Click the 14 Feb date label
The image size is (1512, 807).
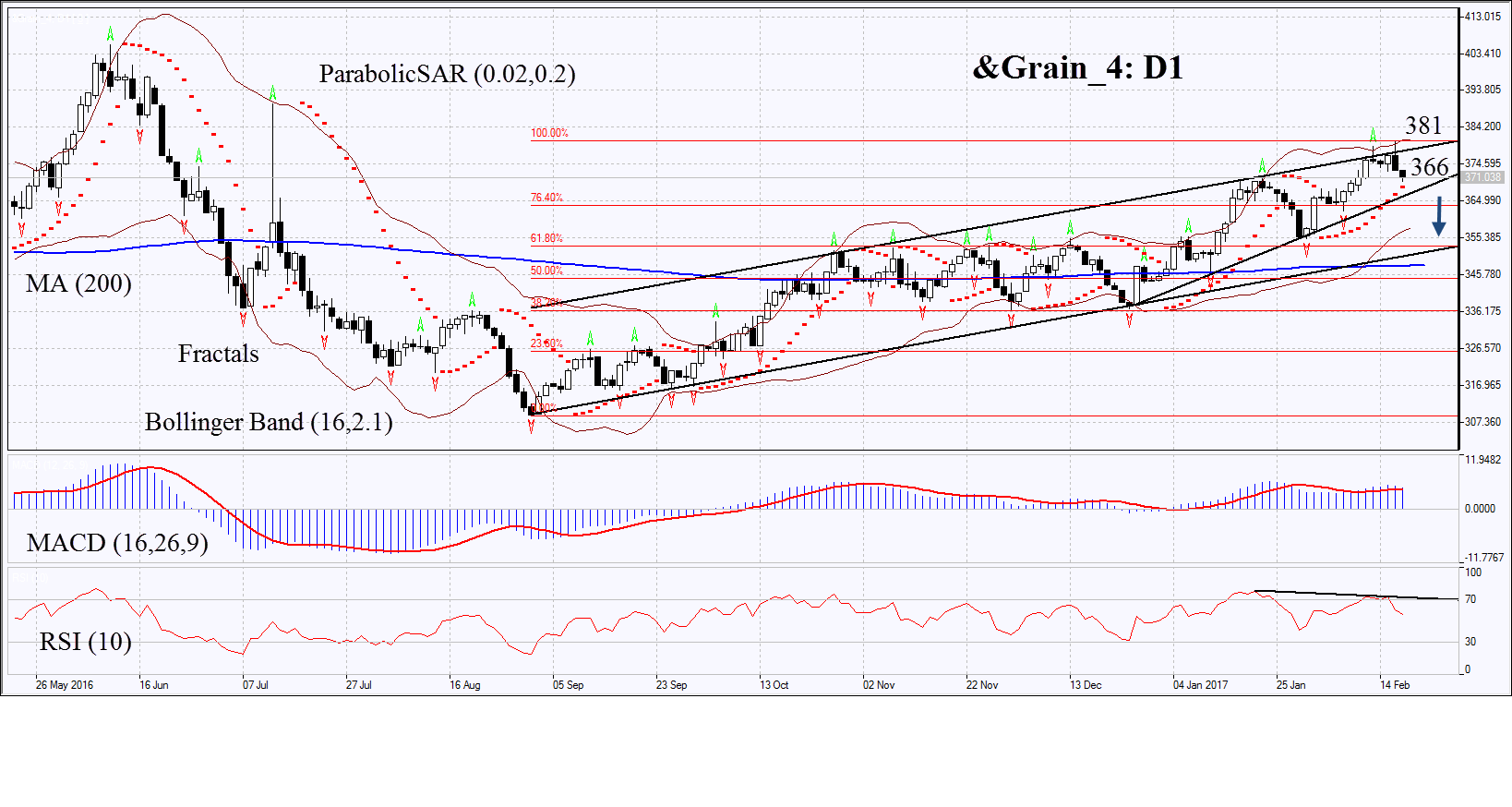(x=1395, y=685)
